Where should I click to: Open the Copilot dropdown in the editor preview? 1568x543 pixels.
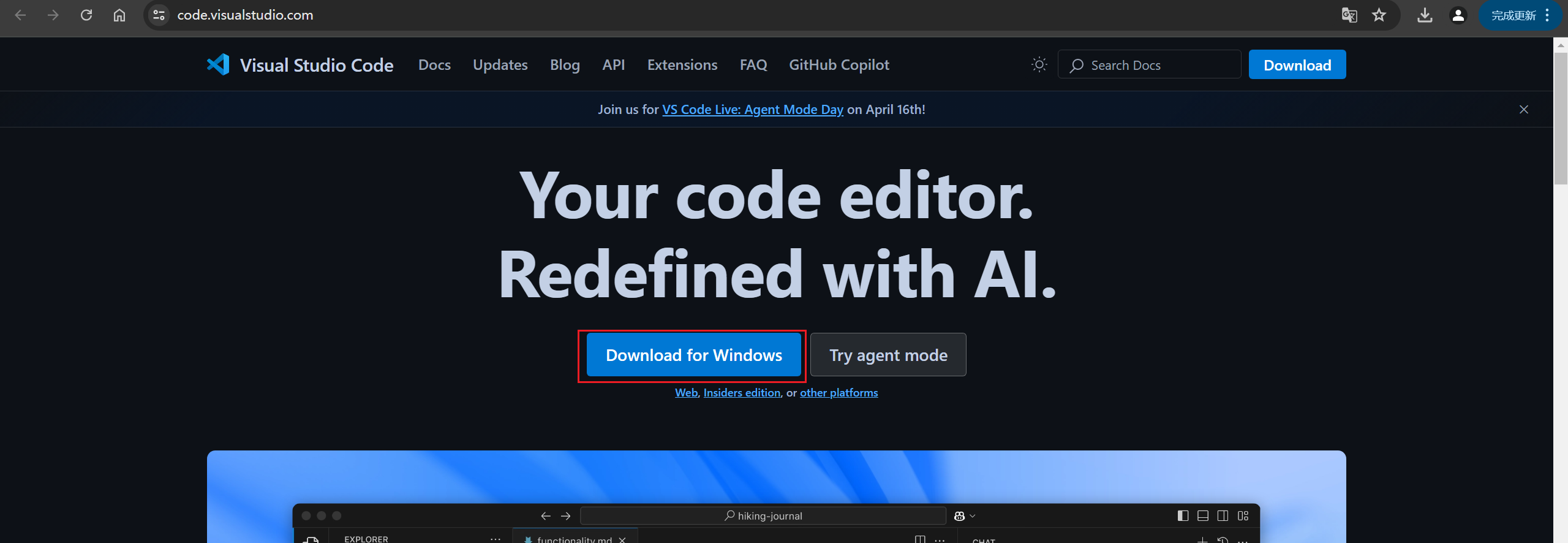[965, 516]
